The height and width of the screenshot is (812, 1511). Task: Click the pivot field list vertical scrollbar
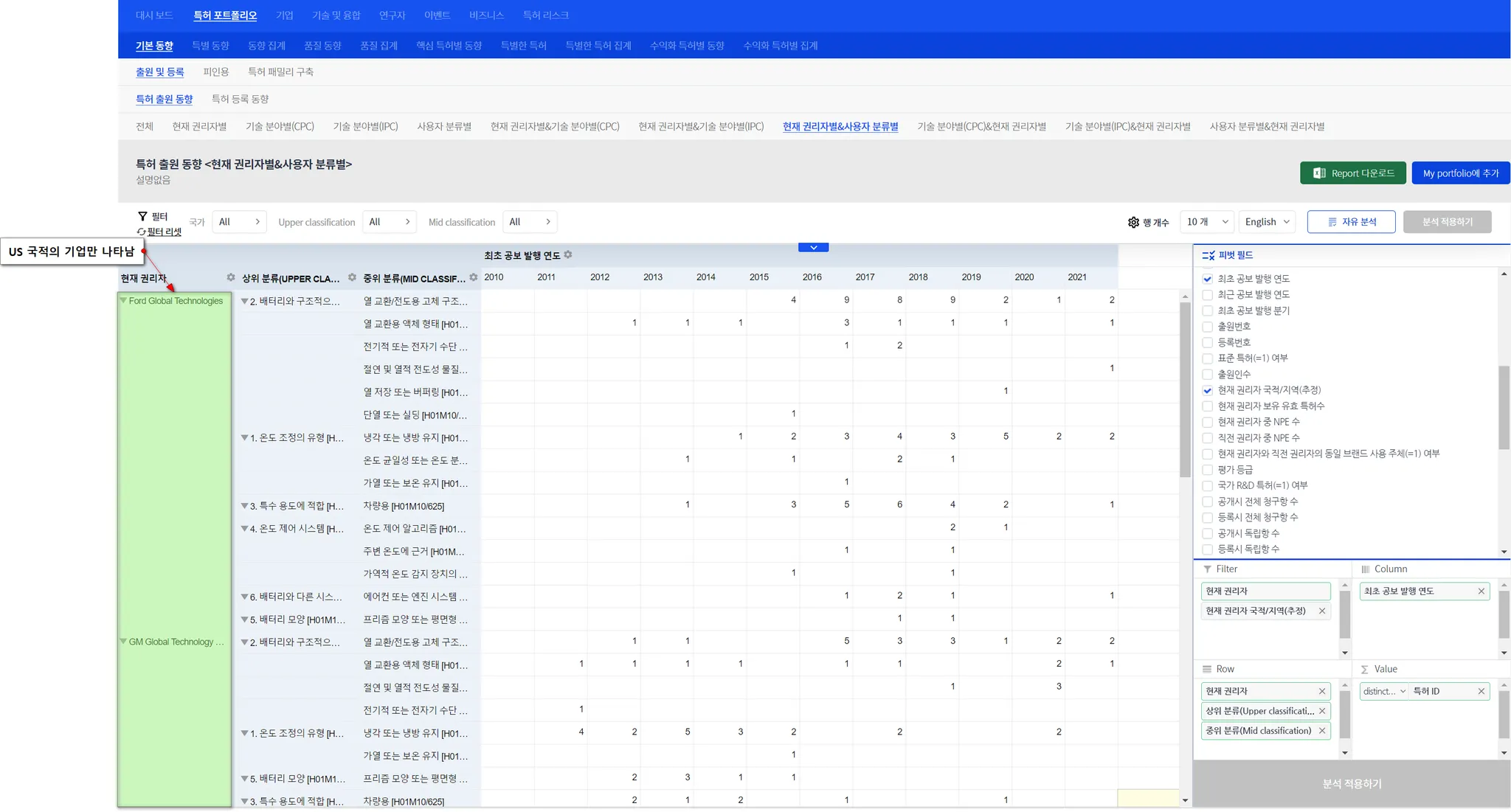coord(1504,407)
